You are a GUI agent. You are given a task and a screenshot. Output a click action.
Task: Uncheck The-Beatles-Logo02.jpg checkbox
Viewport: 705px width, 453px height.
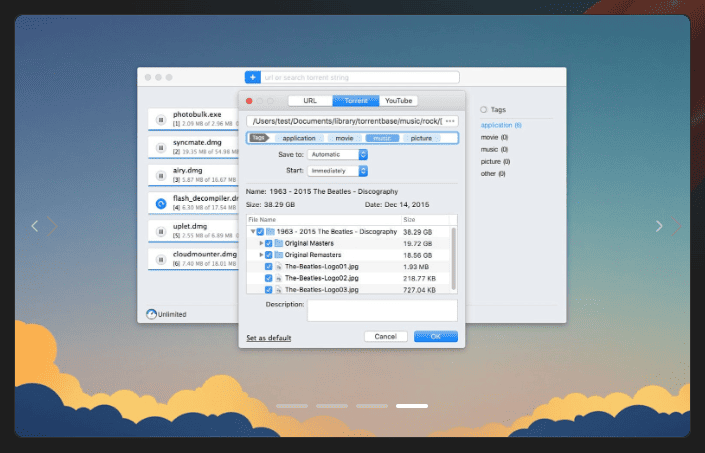[x=268, y=278]
